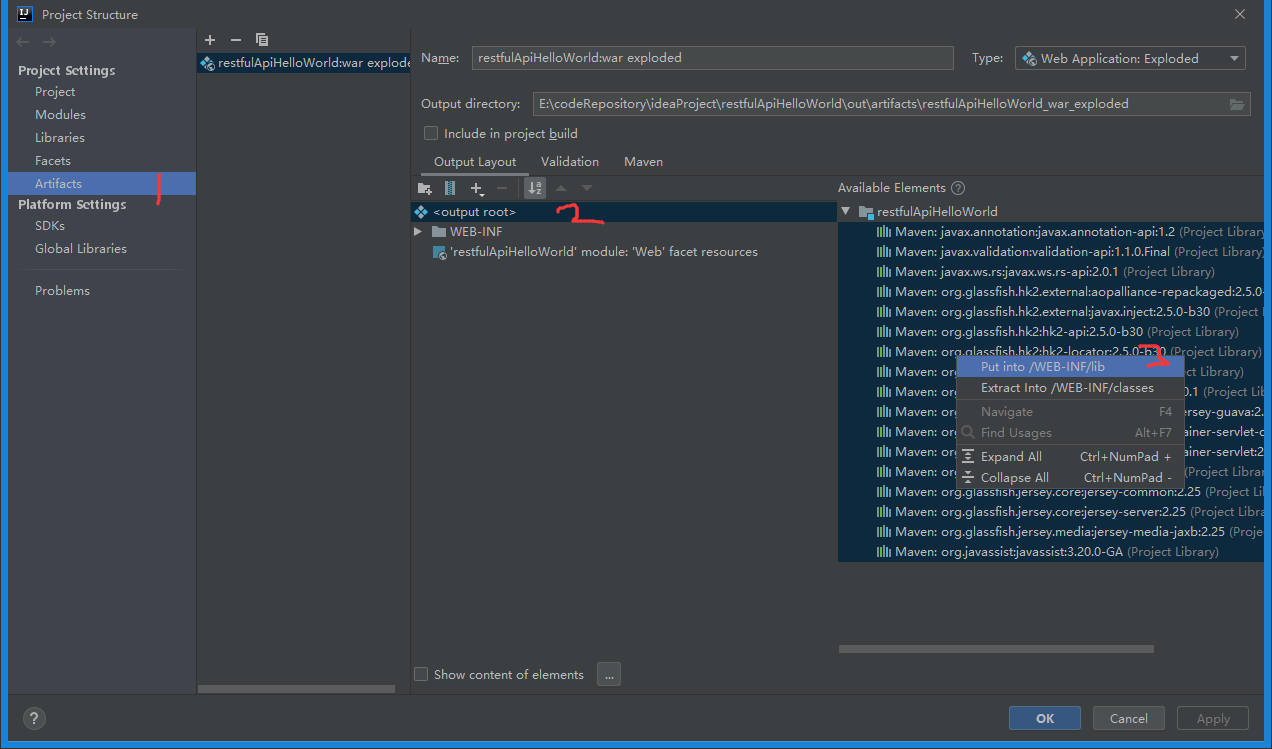The width and height of the screenshot is (1272, 749).
Task: Select restfulApiHelloWorld:war exploded artifact
Action: [304, 63]
